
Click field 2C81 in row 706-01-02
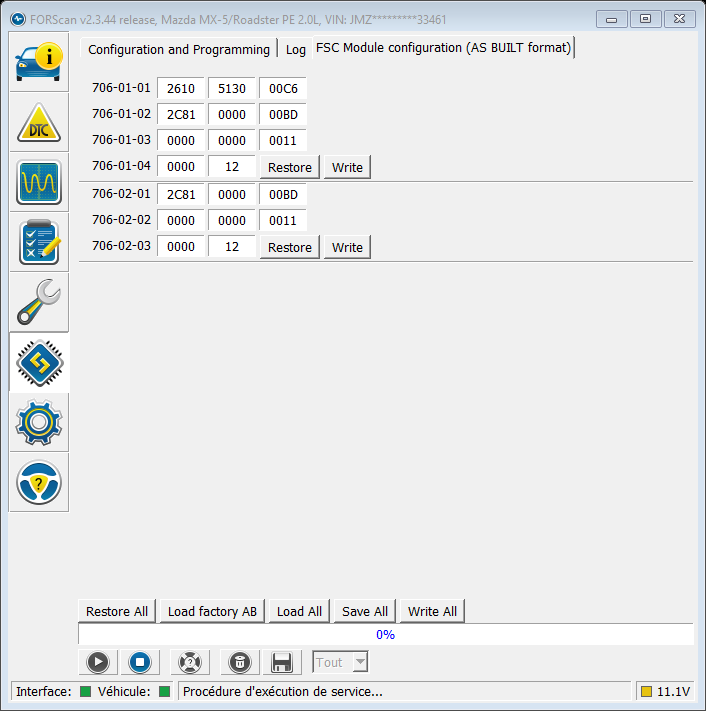[181, 114]
